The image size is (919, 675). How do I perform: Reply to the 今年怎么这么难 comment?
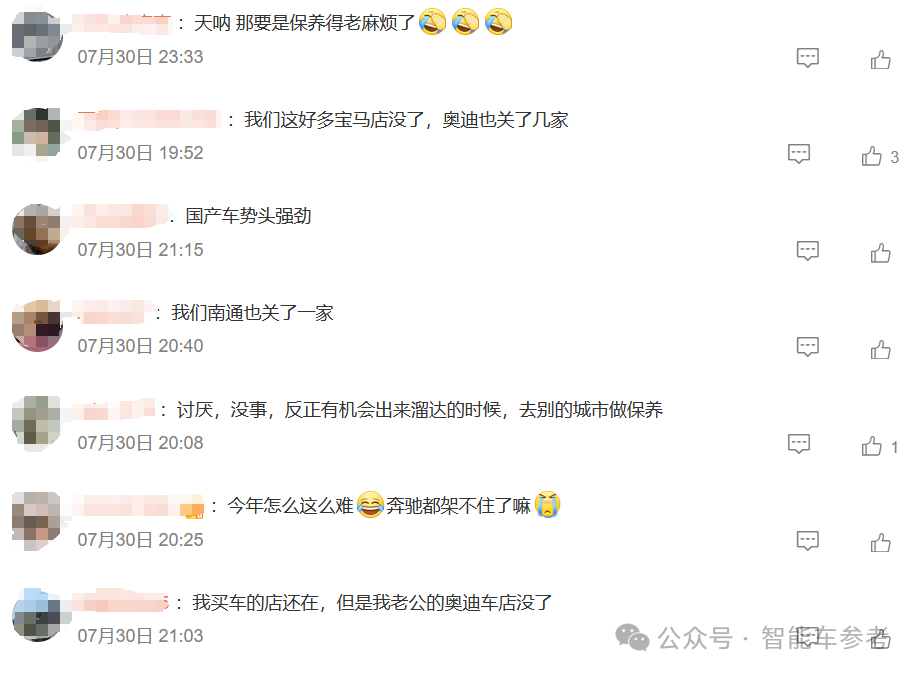coord(808,540)
